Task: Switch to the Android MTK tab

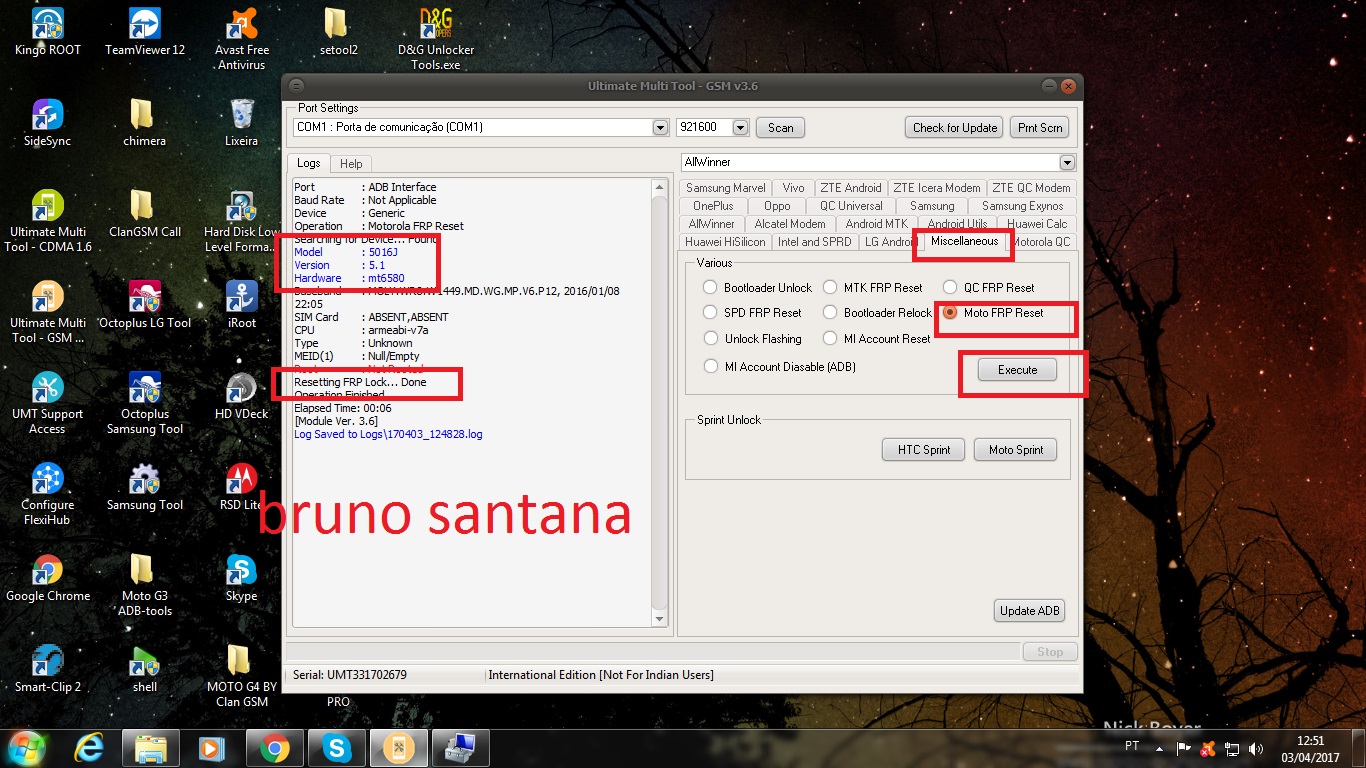Action: click(876, 224)
